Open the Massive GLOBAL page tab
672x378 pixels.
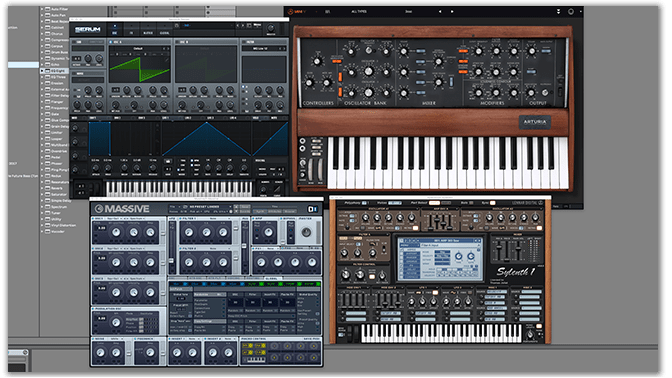coord(271,279)
